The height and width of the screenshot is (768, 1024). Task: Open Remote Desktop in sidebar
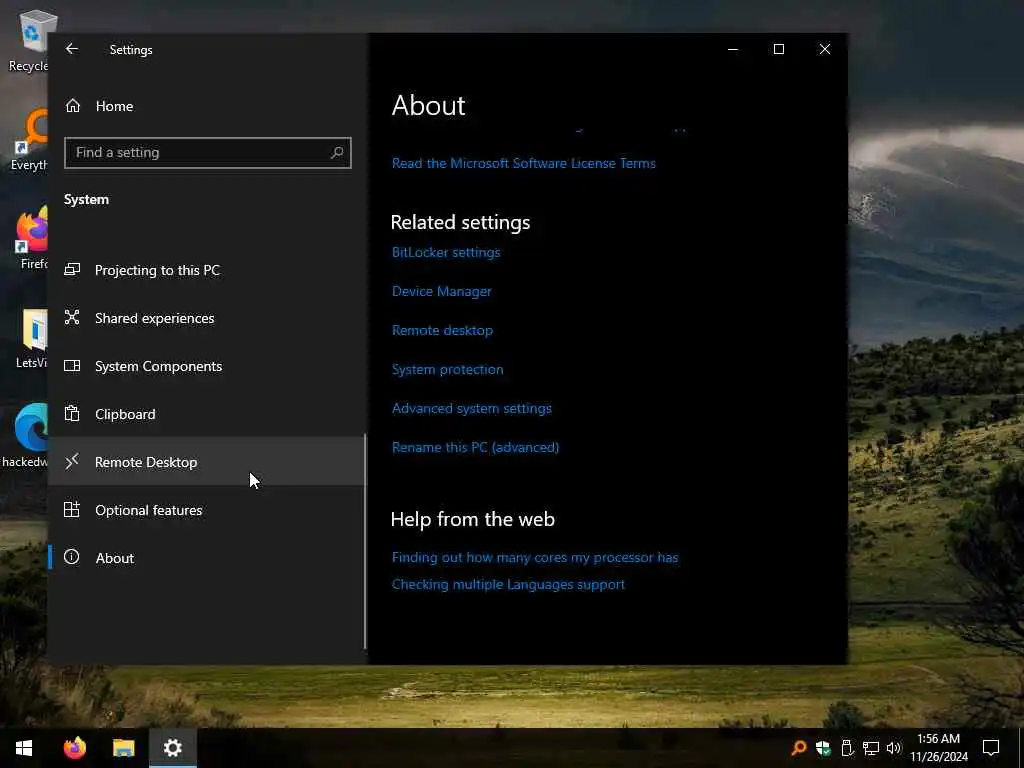[206, 462]
